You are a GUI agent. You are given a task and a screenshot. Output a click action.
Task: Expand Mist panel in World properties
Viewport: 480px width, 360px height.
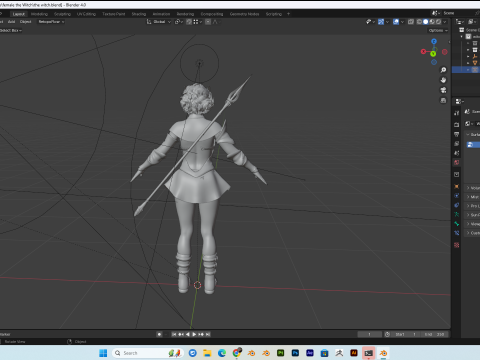[473, 197]
